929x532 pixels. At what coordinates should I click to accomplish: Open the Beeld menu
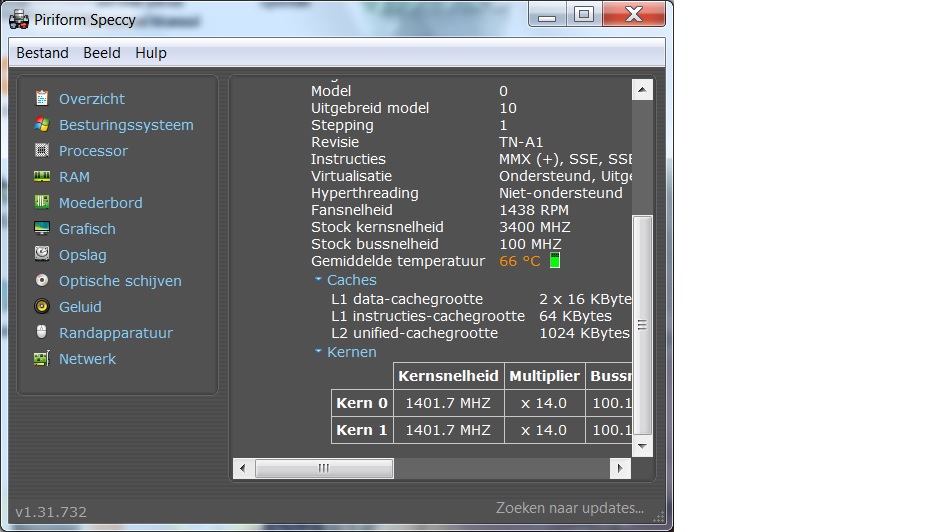[102, 53]
